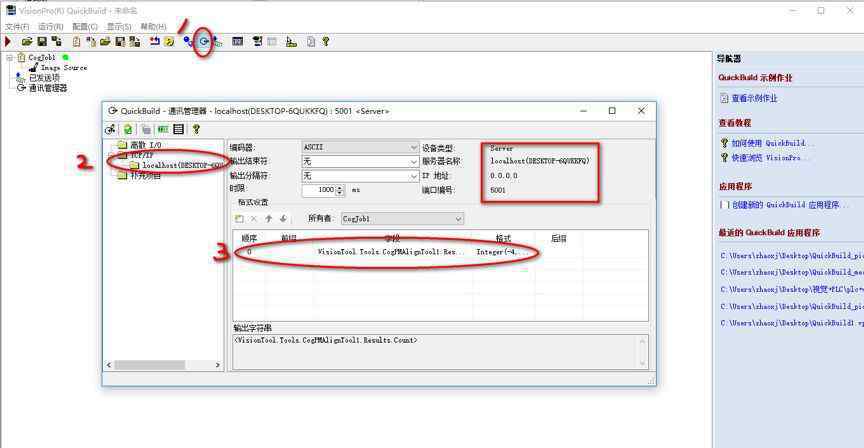Click the blue window panel toolbar icon
The image size is (864, 448).
[x=237, y=41]
